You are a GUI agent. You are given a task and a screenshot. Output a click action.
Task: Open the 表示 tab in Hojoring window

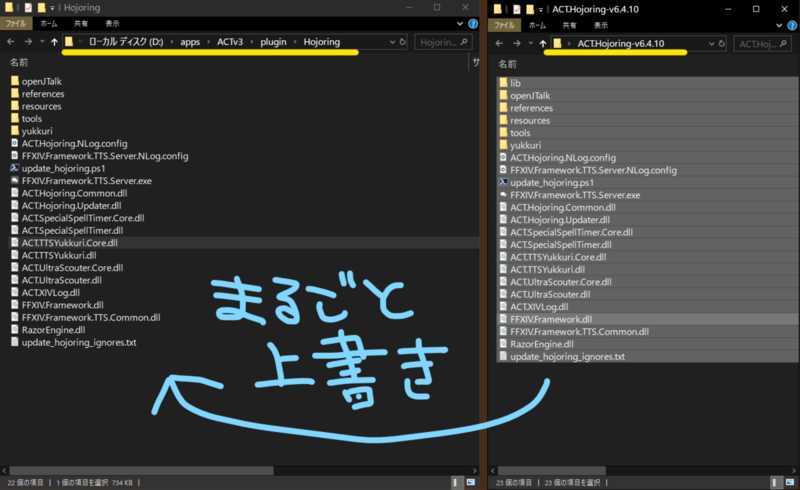[112, 23]
